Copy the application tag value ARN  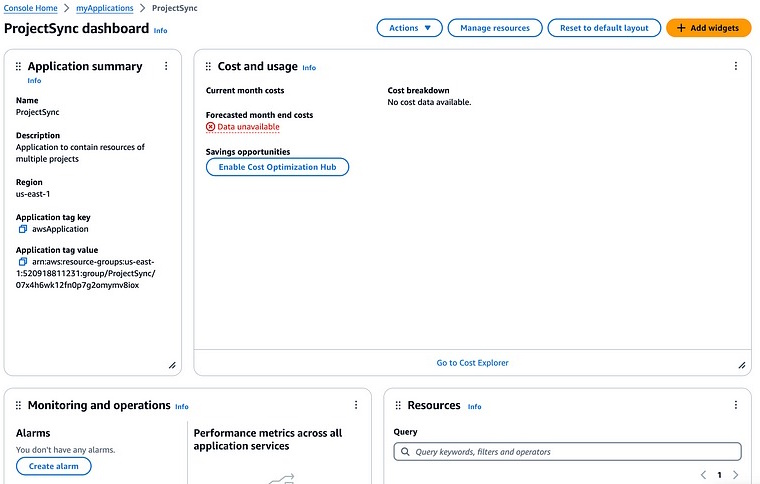(x=22, y=262)
